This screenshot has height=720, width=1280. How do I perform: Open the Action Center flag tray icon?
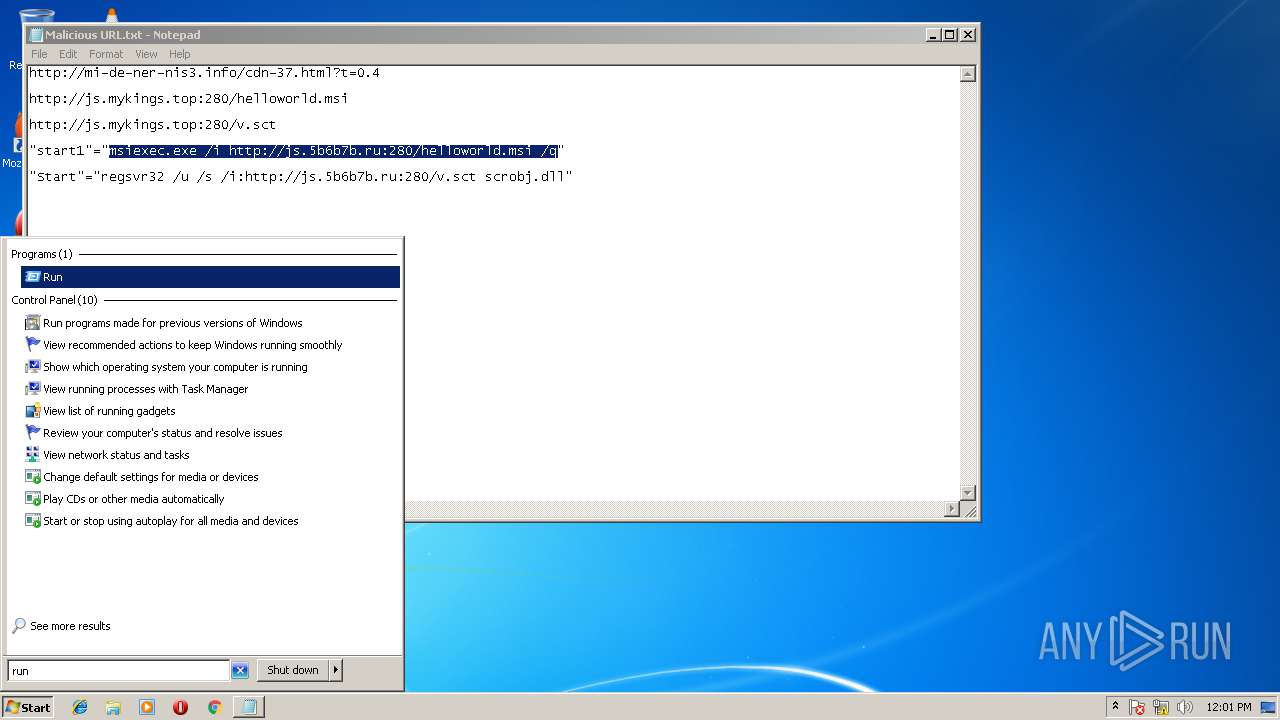[x=1137, y=707]
